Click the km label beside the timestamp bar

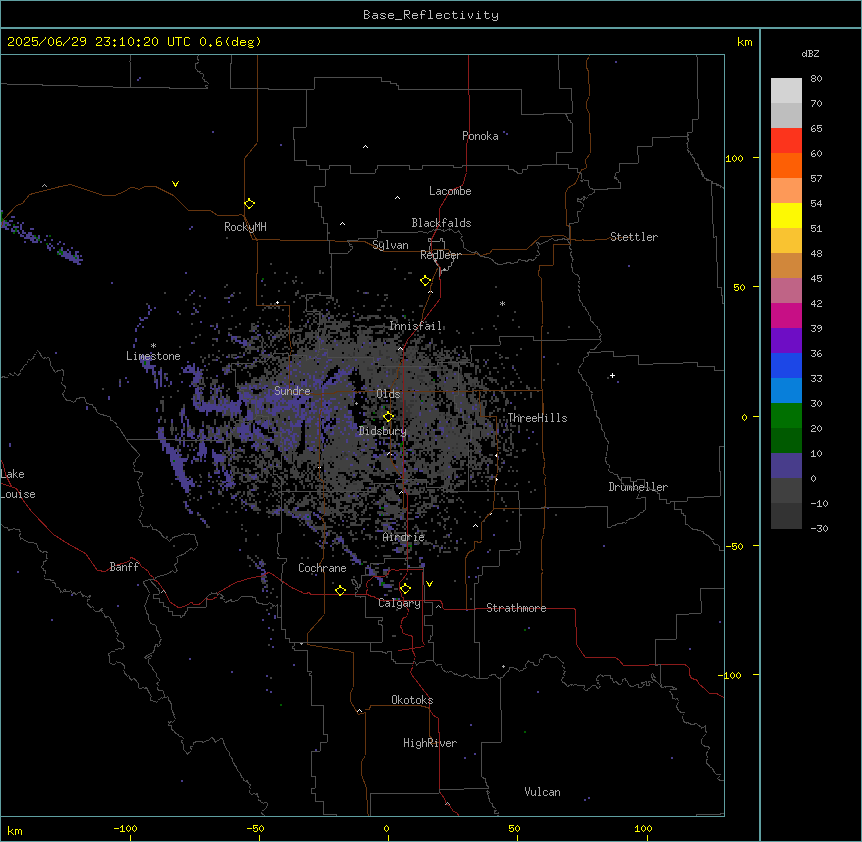[x=744, y=42]
